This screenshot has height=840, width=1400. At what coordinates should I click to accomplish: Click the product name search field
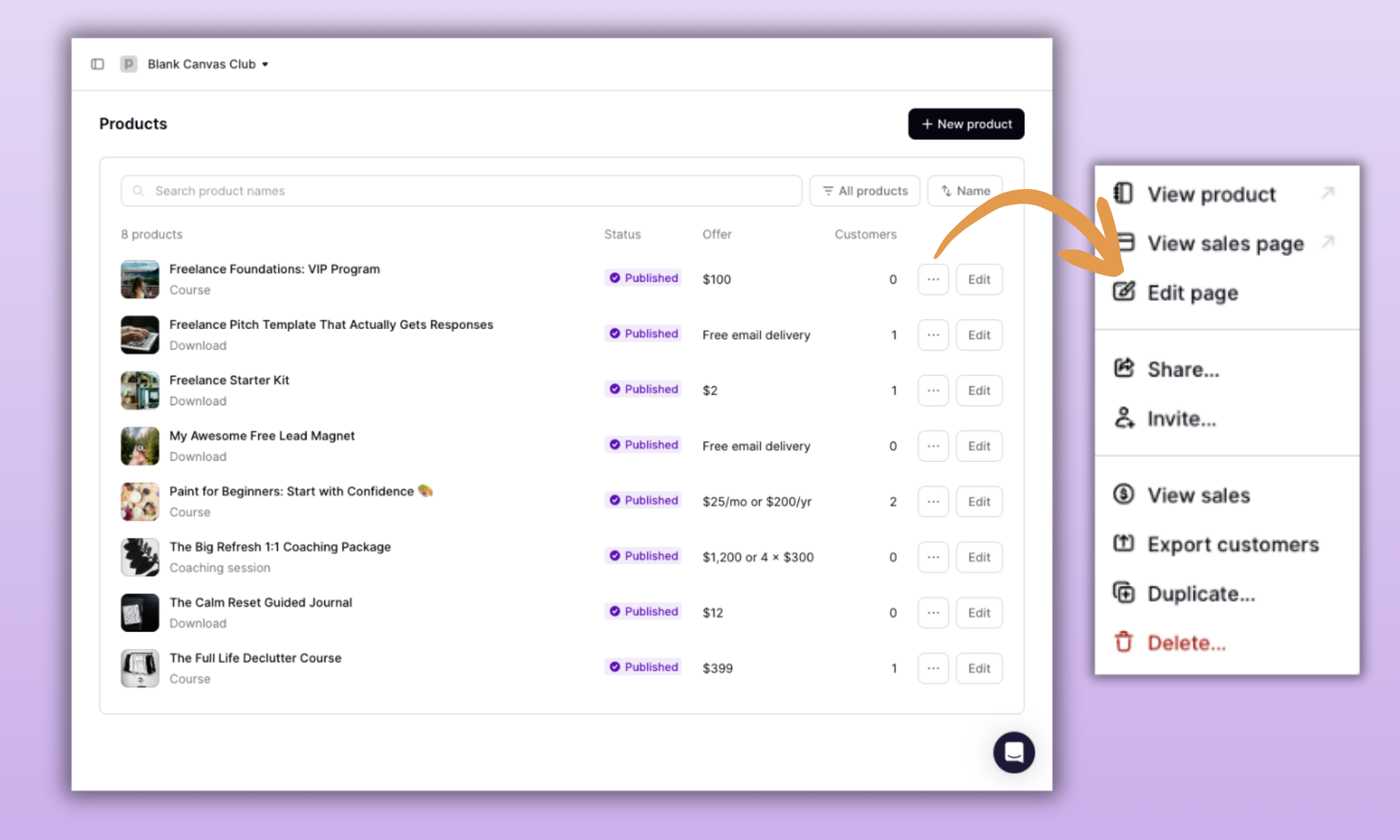pos(461,190)
